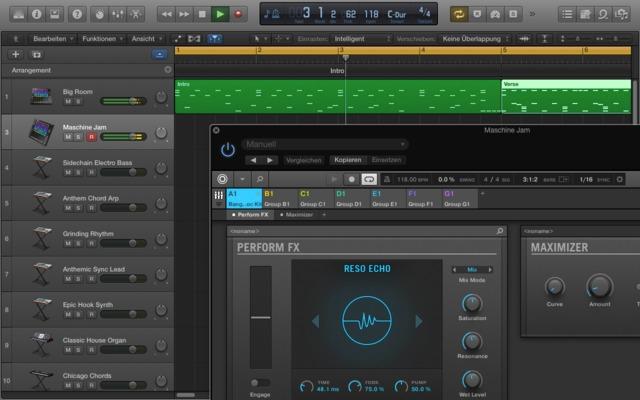Click the left-click pointer tool dropdown
The width and height of the screenshot is (640, 400).
260,39
